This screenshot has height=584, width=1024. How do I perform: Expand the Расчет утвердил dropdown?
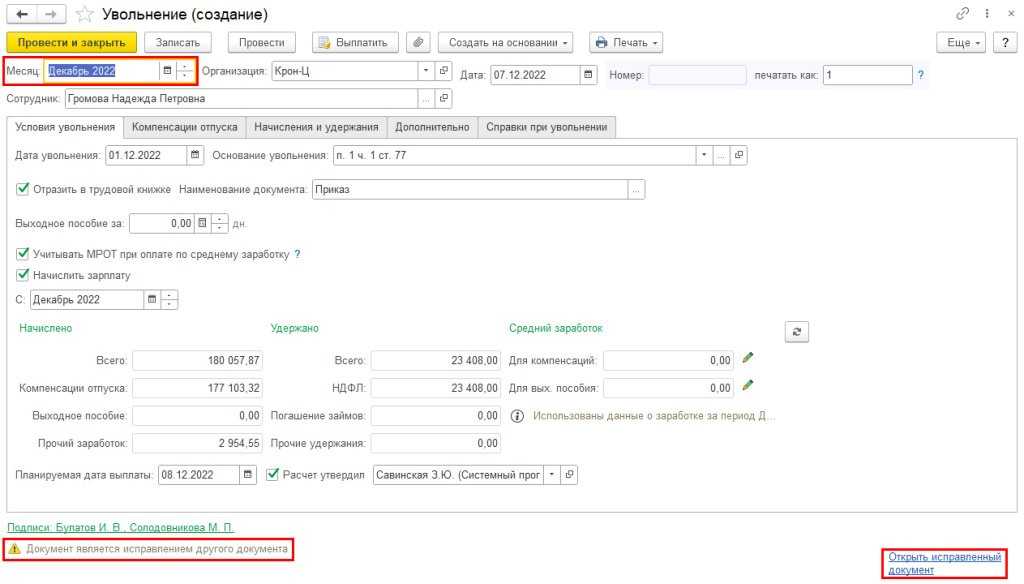(x=552, y=475)
